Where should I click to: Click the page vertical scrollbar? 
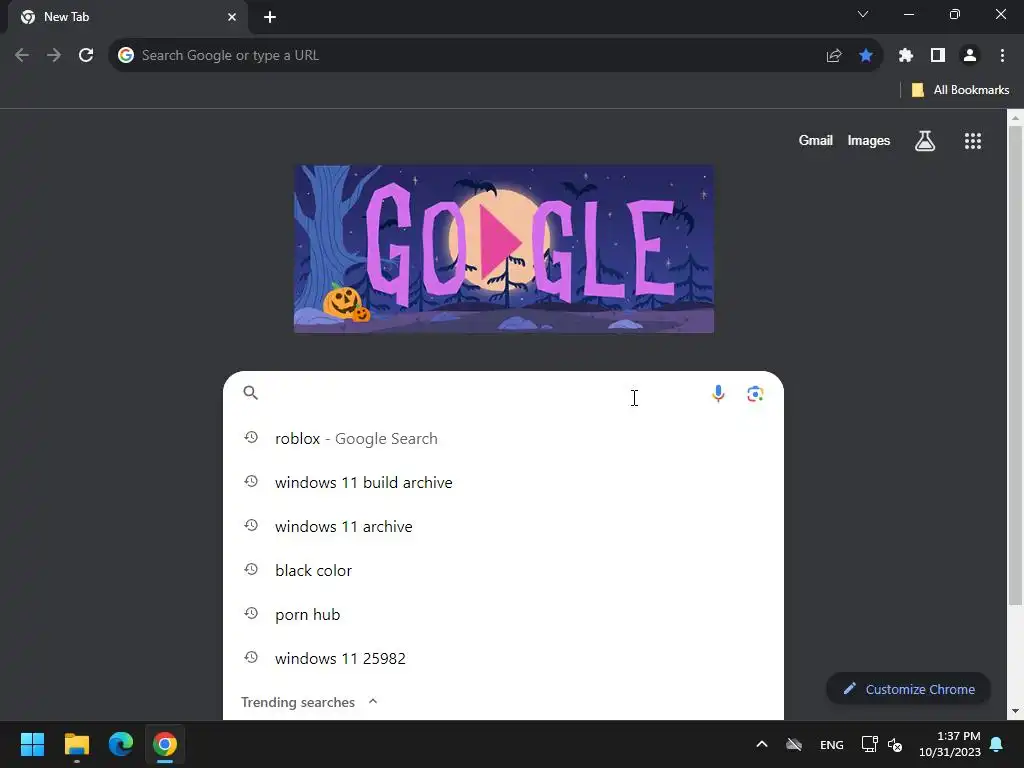(x=1016, y=366)
